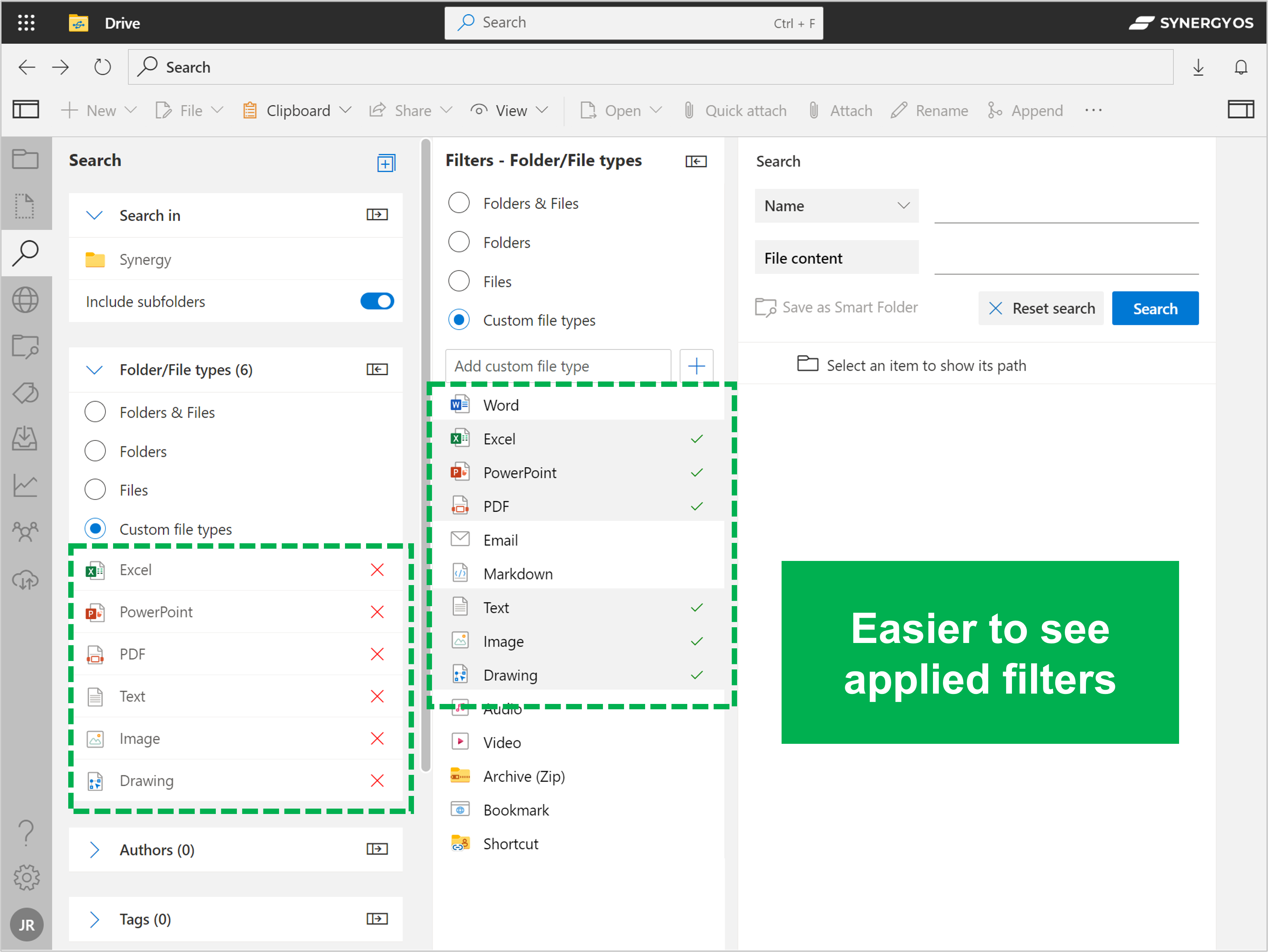The image size is (1268, 952).
Task: Open the View dropdown menu
Action: click(509, 110)
